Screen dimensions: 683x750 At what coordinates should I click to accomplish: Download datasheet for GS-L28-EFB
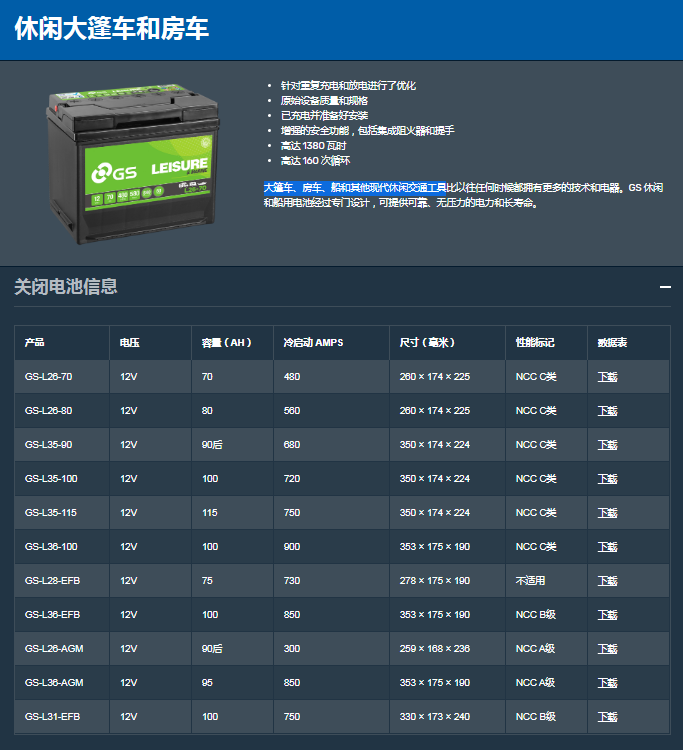pos(607,581)
